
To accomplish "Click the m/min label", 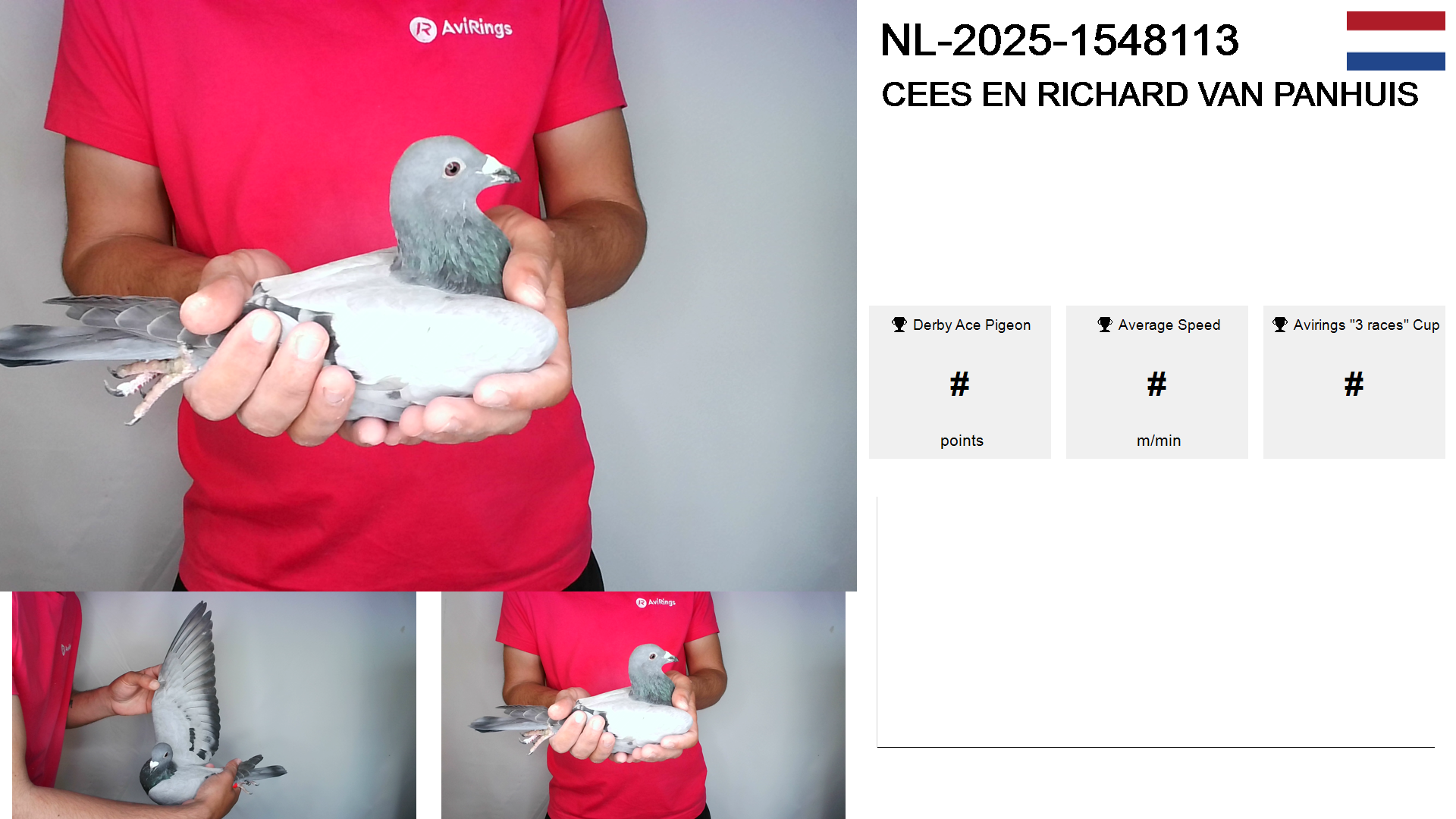I will tap(1159, 441).
